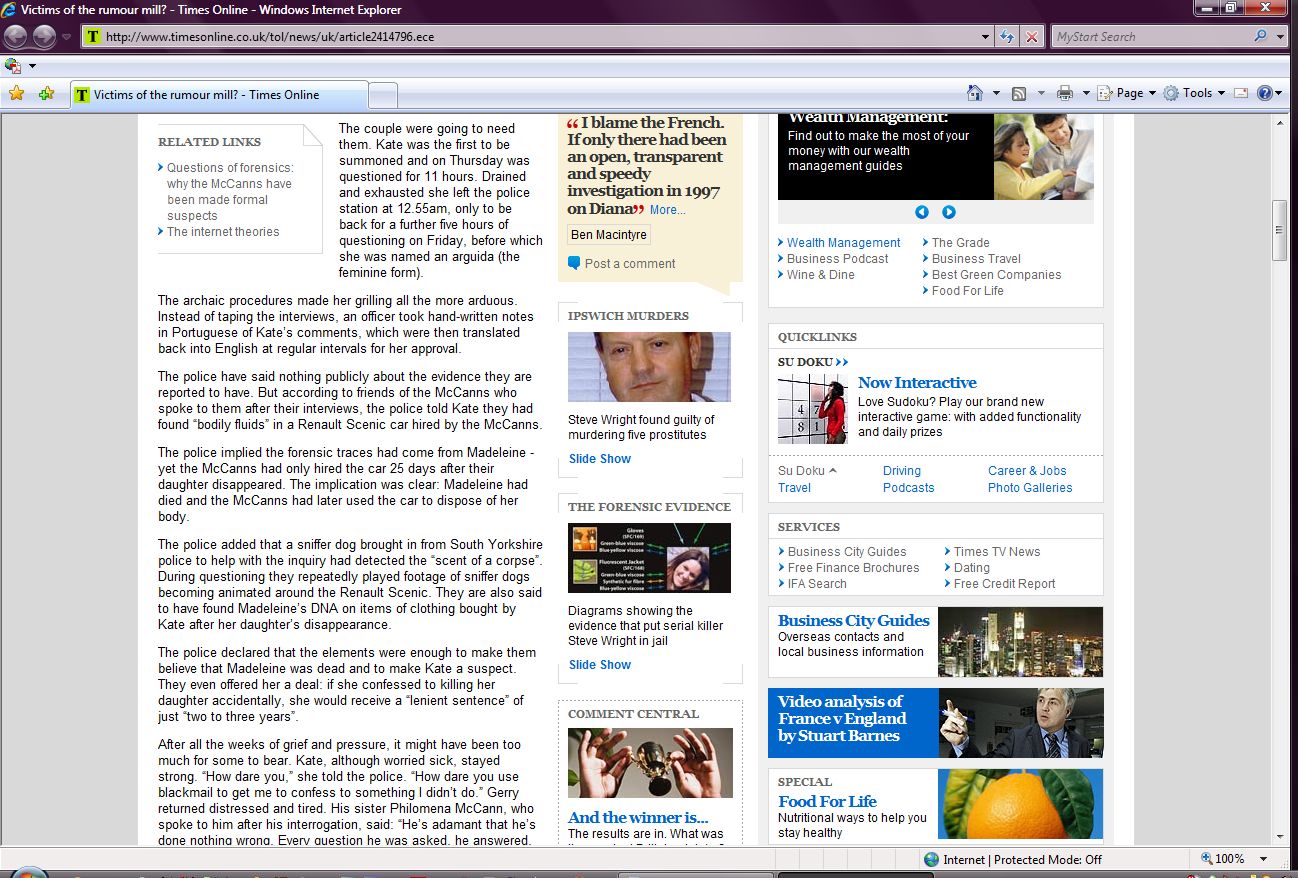Open the Tools menu dropdown
The width and height of the screenshot is (1298, 878).
tap(1196, 93)
